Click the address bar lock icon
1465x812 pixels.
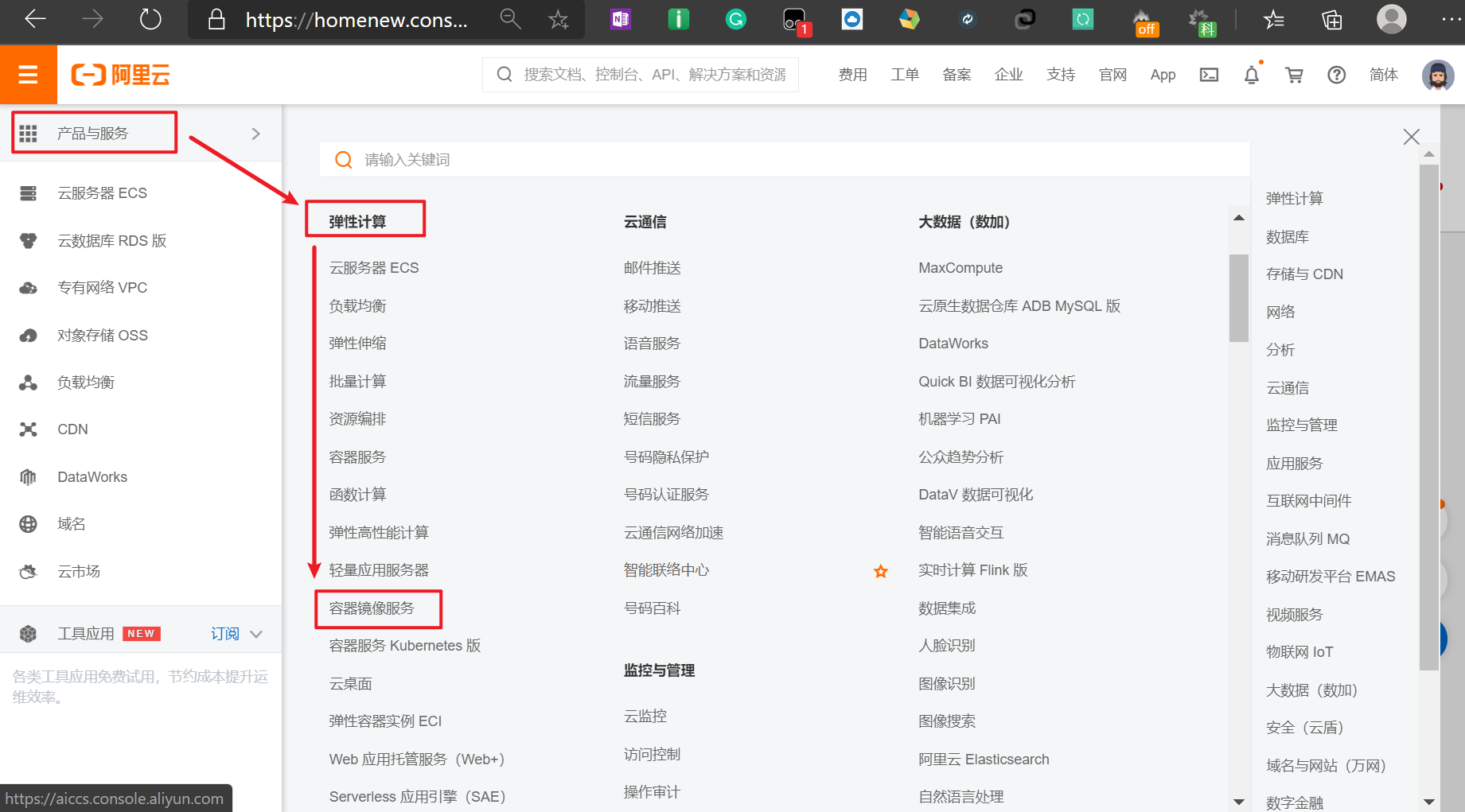pyautogui.click(x=216, y=19)
